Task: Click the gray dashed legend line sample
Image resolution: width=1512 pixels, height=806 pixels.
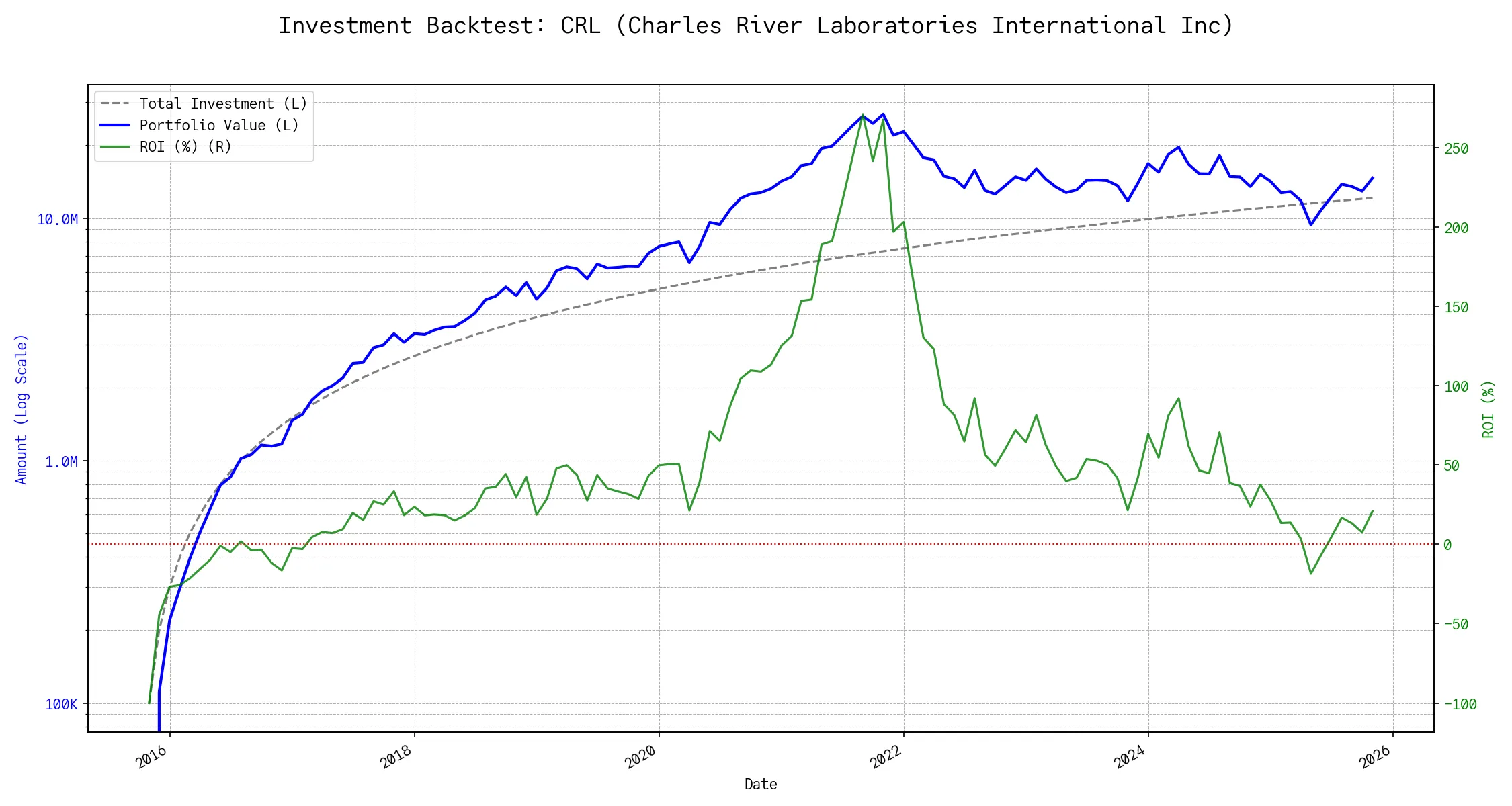Action: pos(115,104)
